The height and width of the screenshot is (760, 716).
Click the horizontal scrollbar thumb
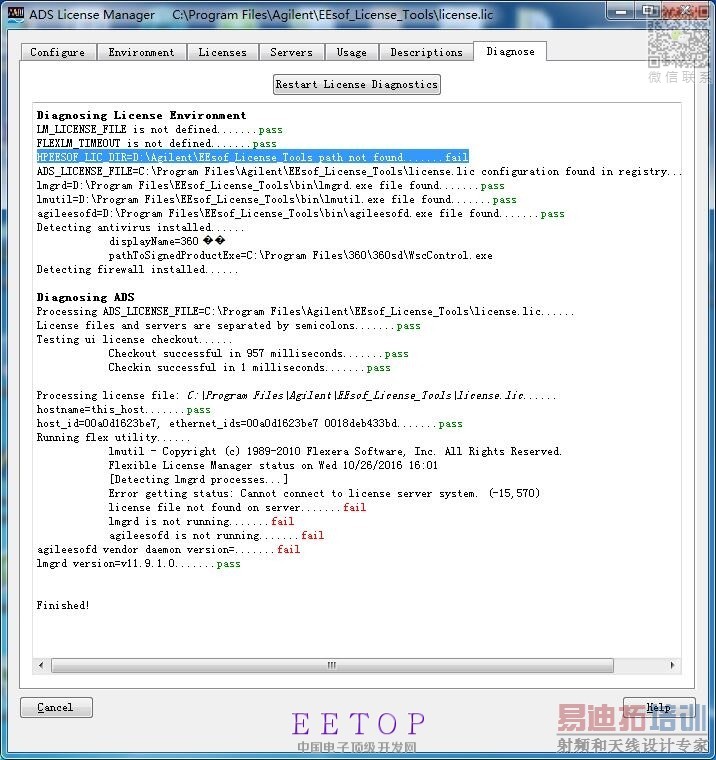point(332,665)
